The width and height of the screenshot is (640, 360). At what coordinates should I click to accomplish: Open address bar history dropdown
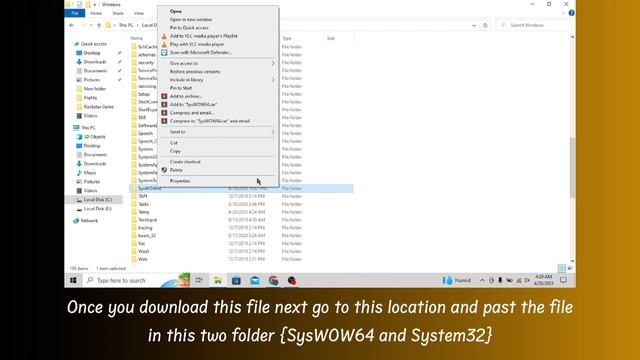(x=474, y=25)
